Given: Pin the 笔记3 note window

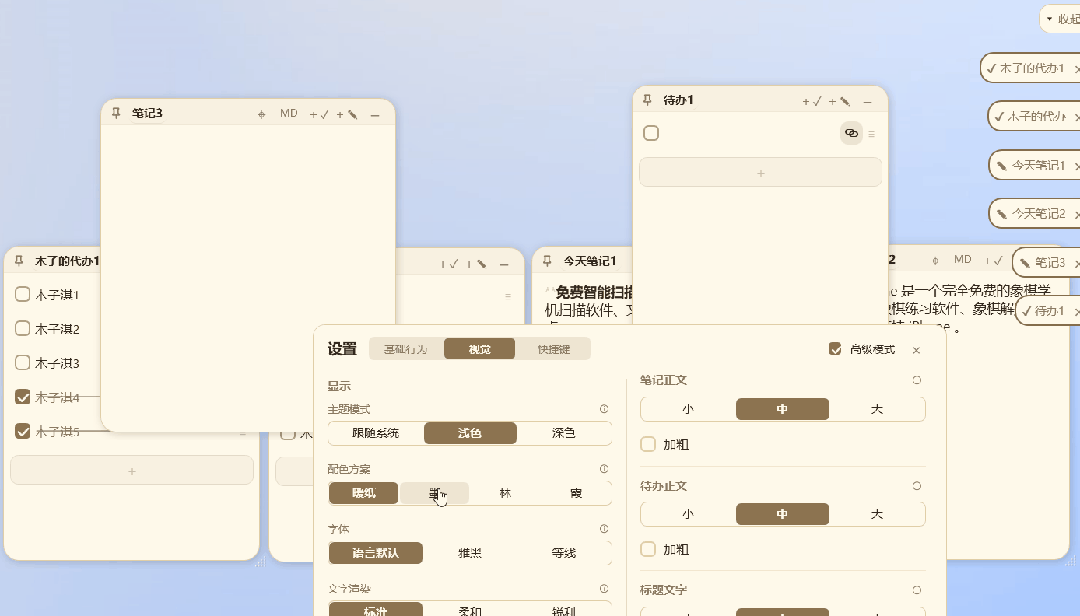Looking at the screenshot, I should pyautogui.click(x=116, y=113).
